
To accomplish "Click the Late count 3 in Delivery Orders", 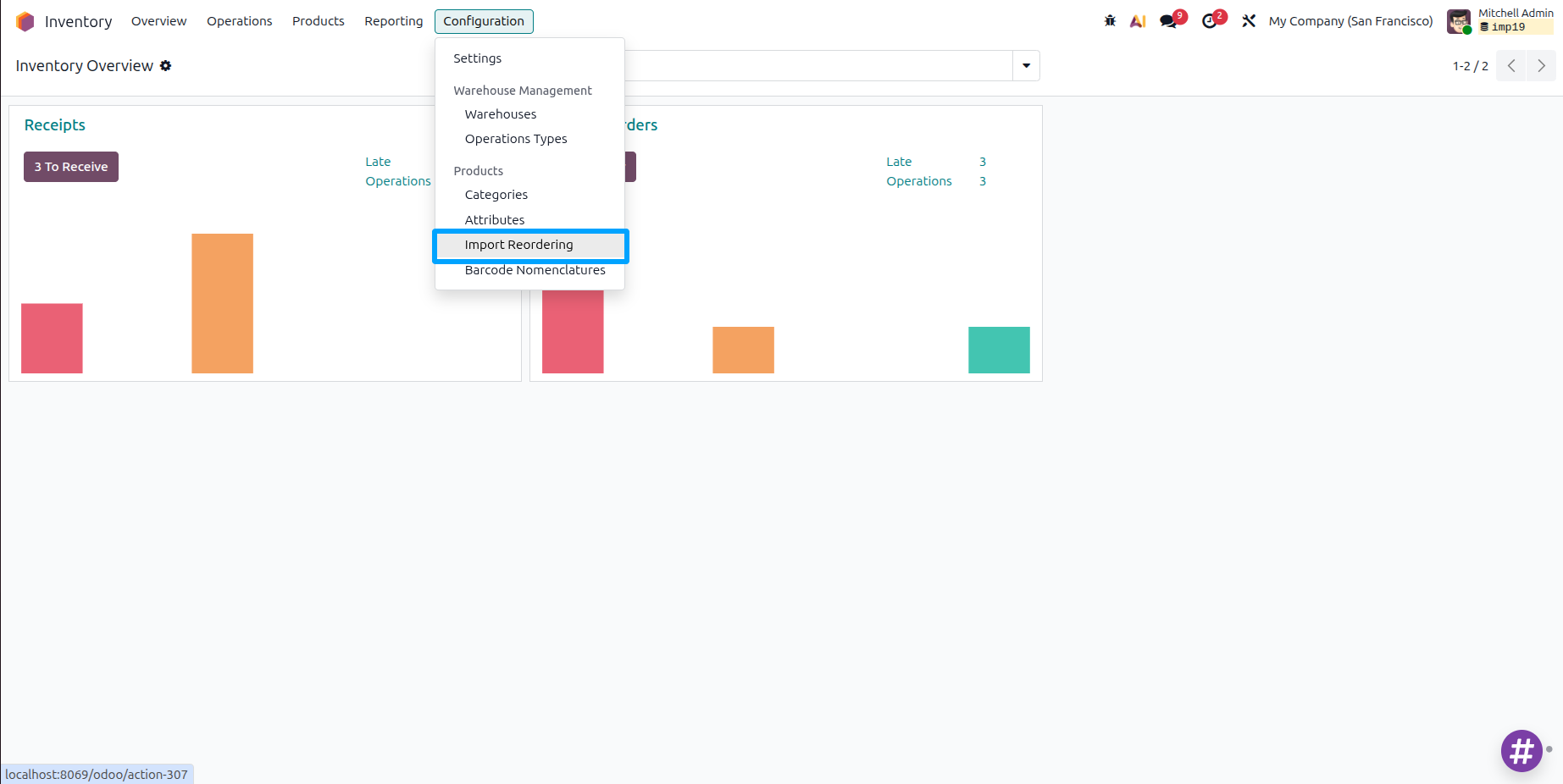I will coord(983,162).
